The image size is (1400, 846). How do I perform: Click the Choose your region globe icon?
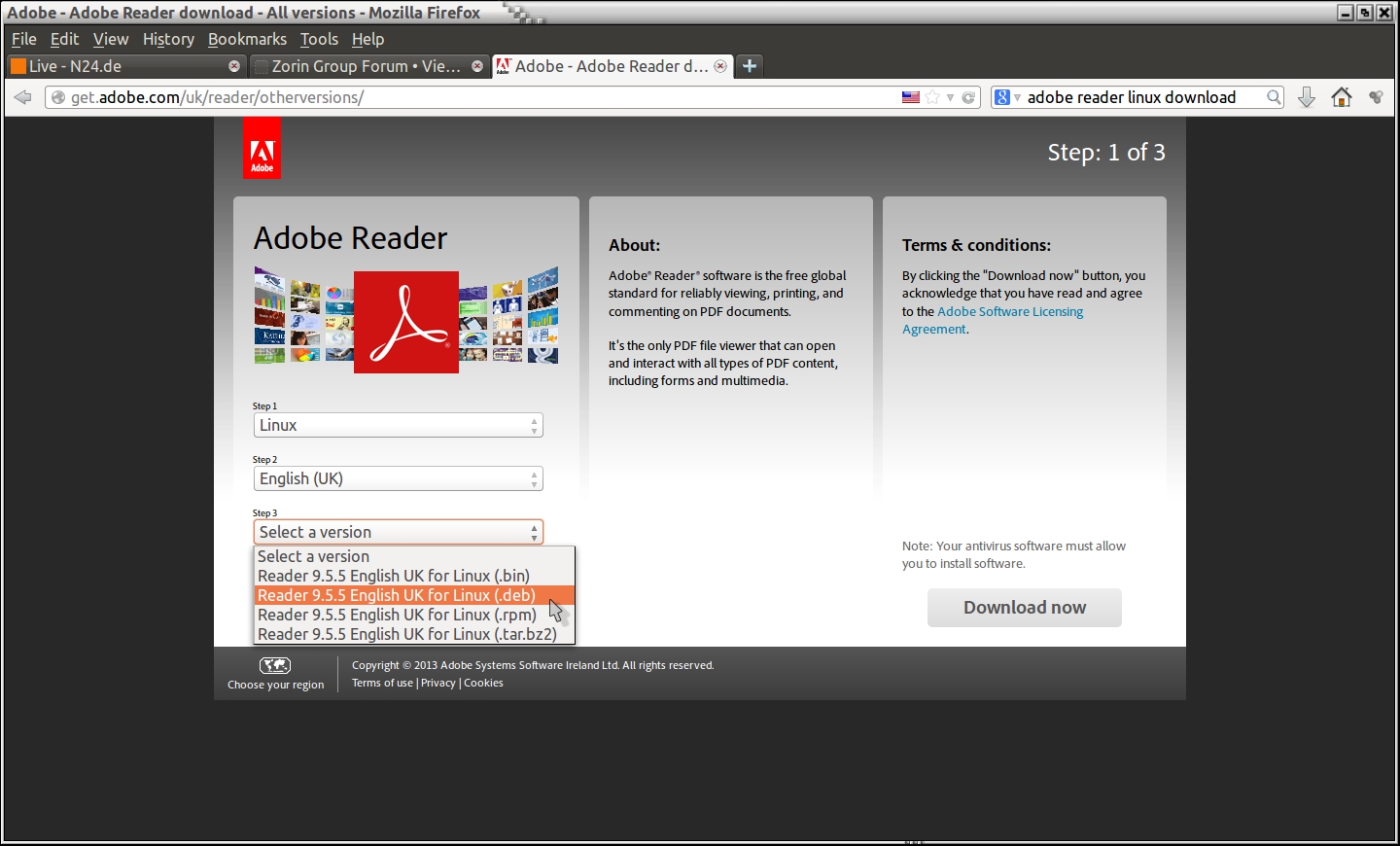[275, 665]
